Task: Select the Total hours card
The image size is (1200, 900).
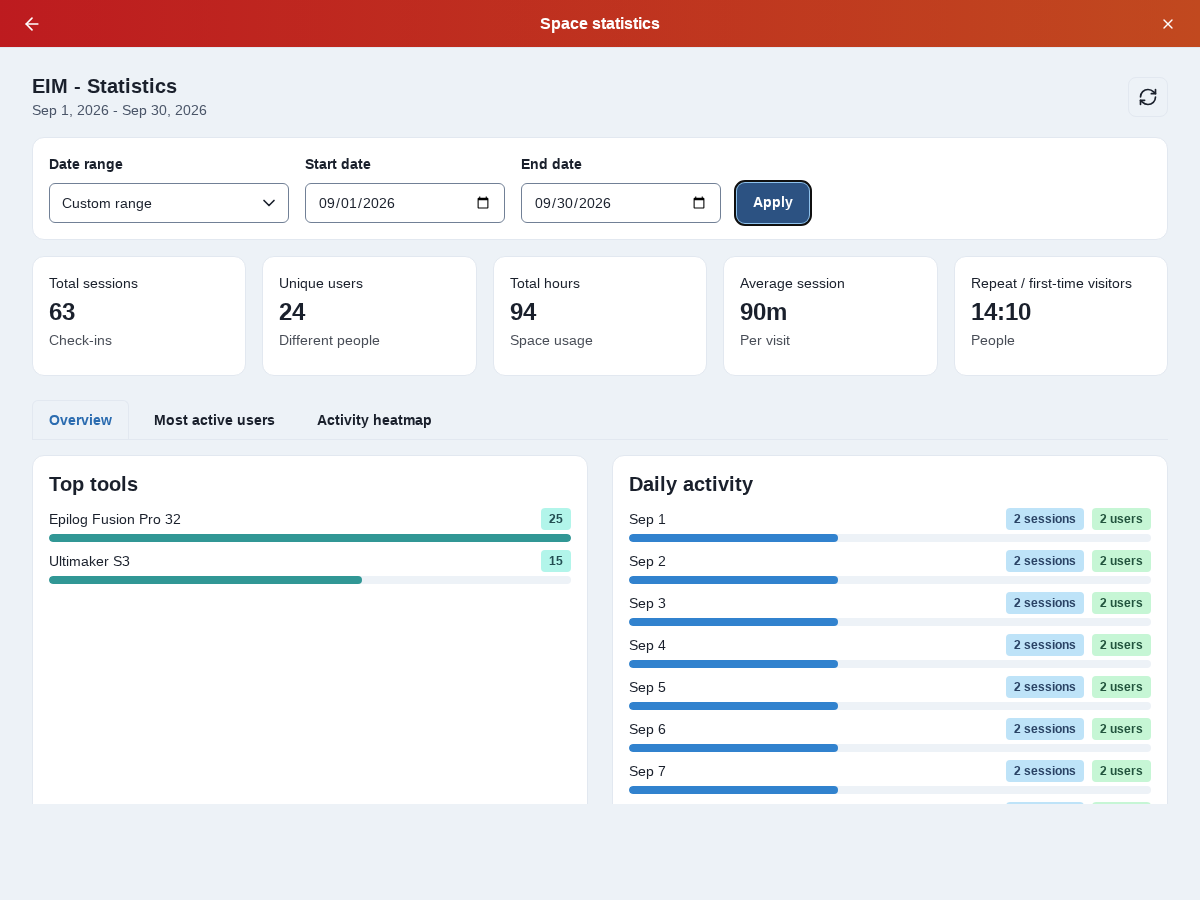Action: (600, 316)
